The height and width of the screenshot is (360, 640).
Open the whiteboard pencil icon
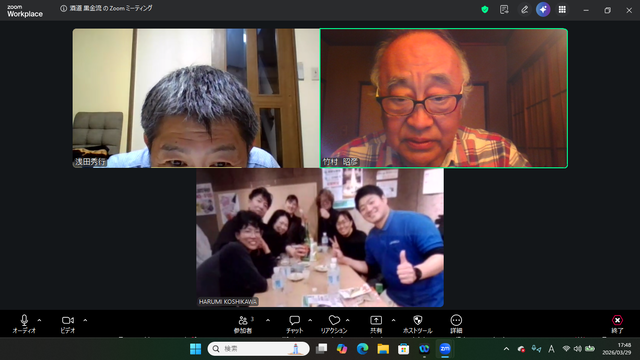[x=524, y=9]
